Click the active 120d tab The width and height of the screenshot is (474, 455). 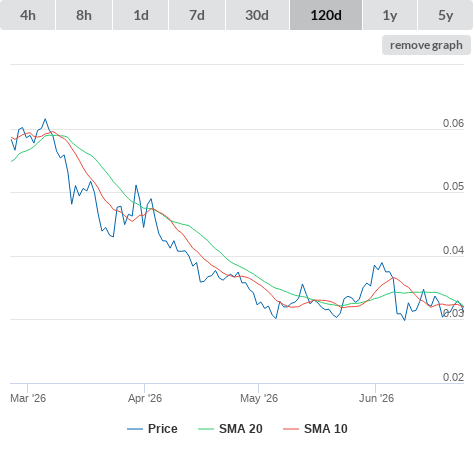pyautogui.click(x=326, y=15)
